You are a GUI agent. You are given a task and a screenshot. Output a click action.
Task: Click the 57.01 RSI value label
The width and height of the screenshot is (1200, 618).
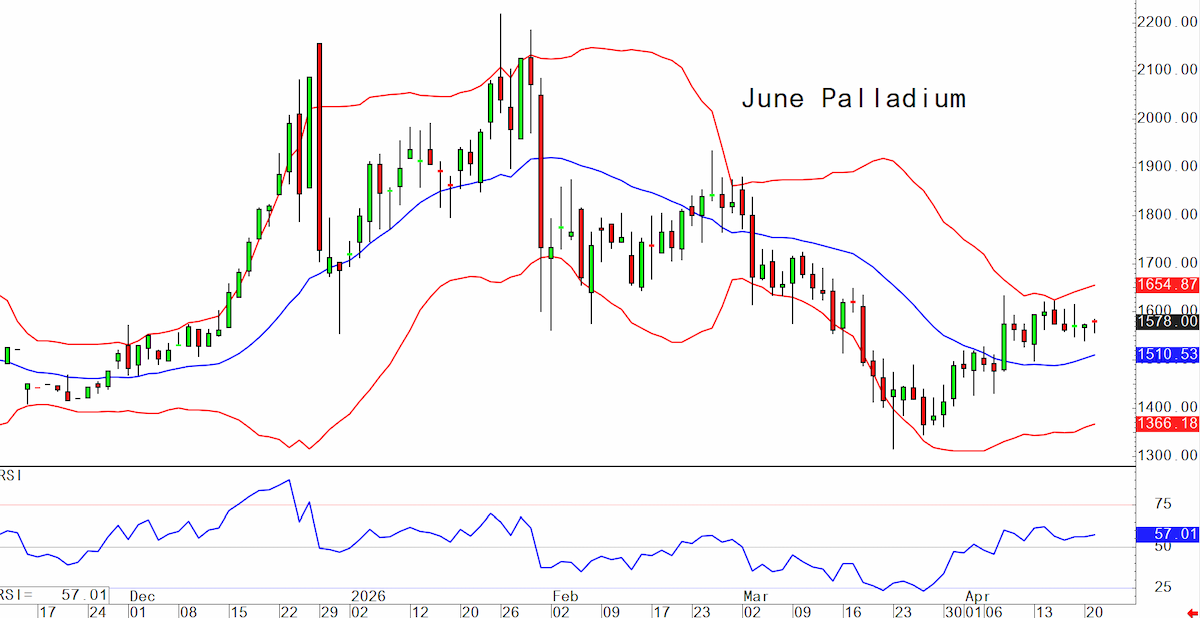click(x=1167, y=534)
